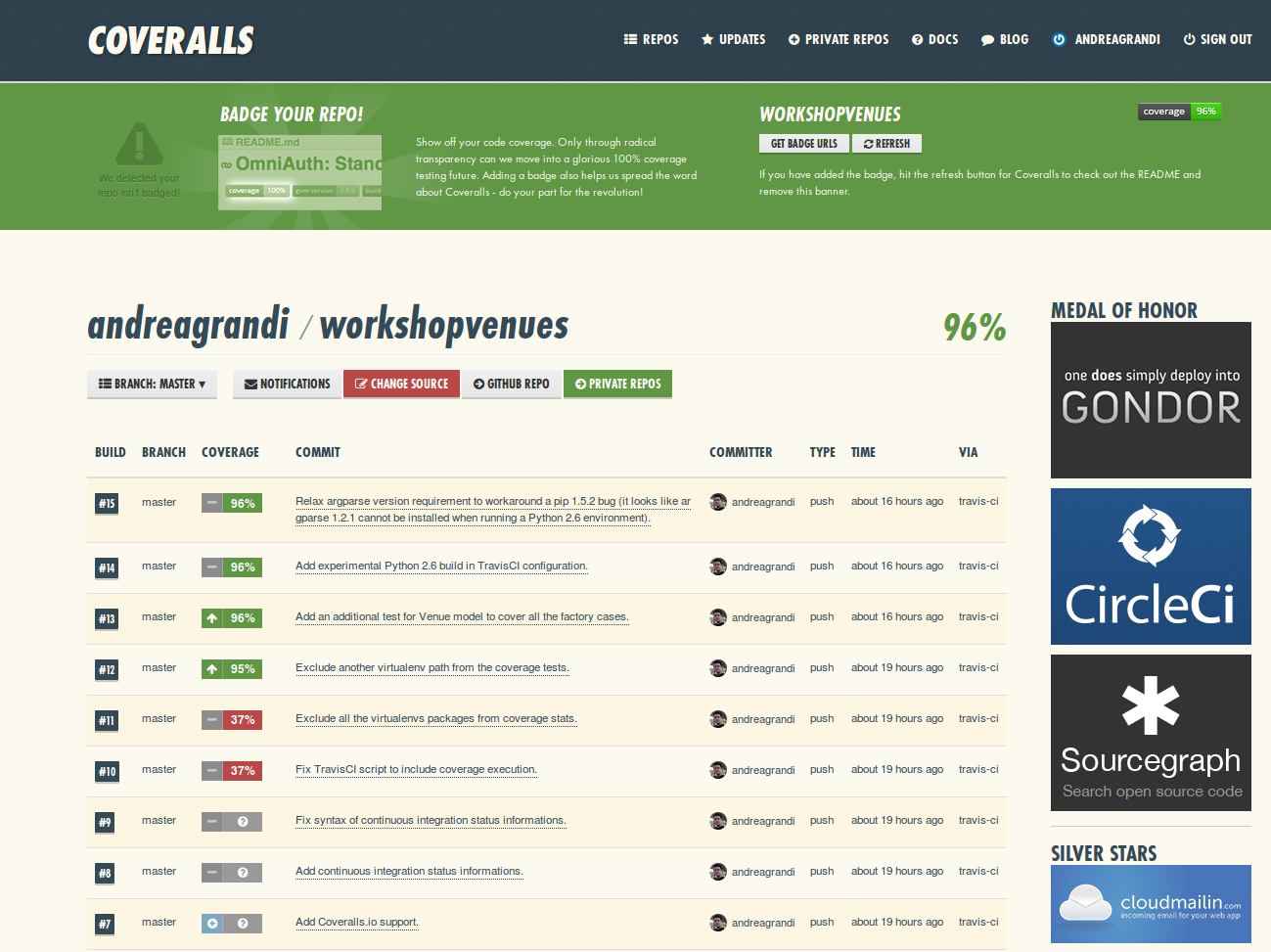Screen dimensions: 1271x952
Task: Open the cloudmailin sponsor banner
Action: point(1151,904)
